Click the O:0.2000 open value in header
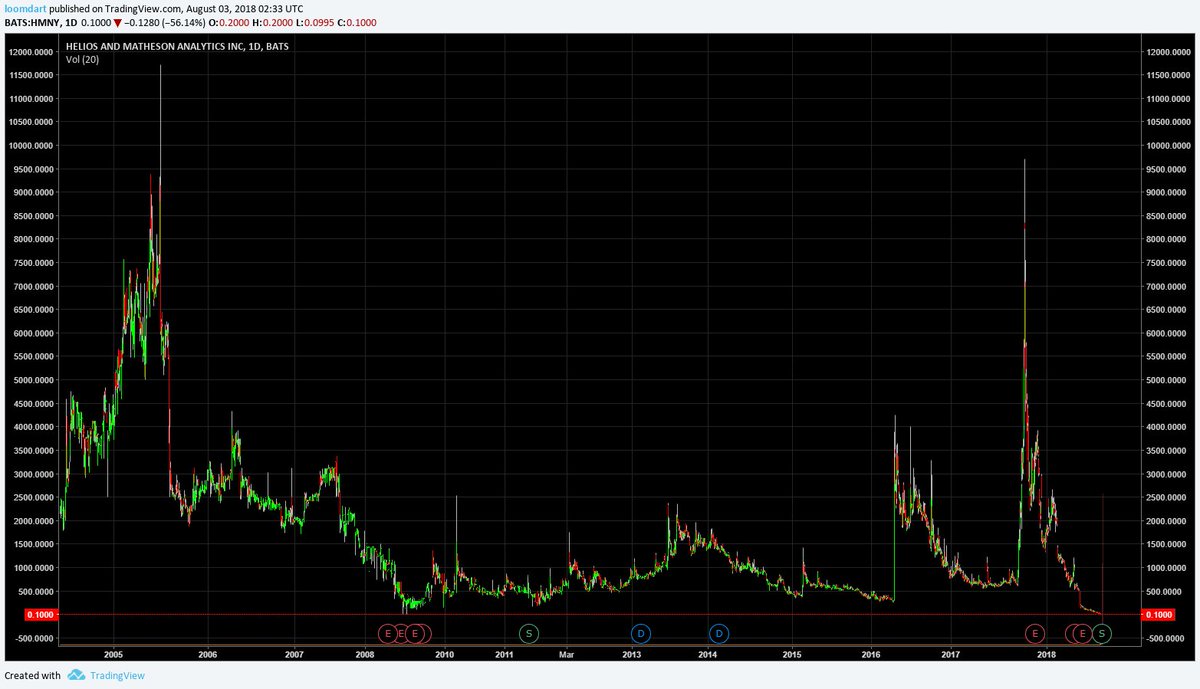The image size is (1200, 689). tap(231, 22)
